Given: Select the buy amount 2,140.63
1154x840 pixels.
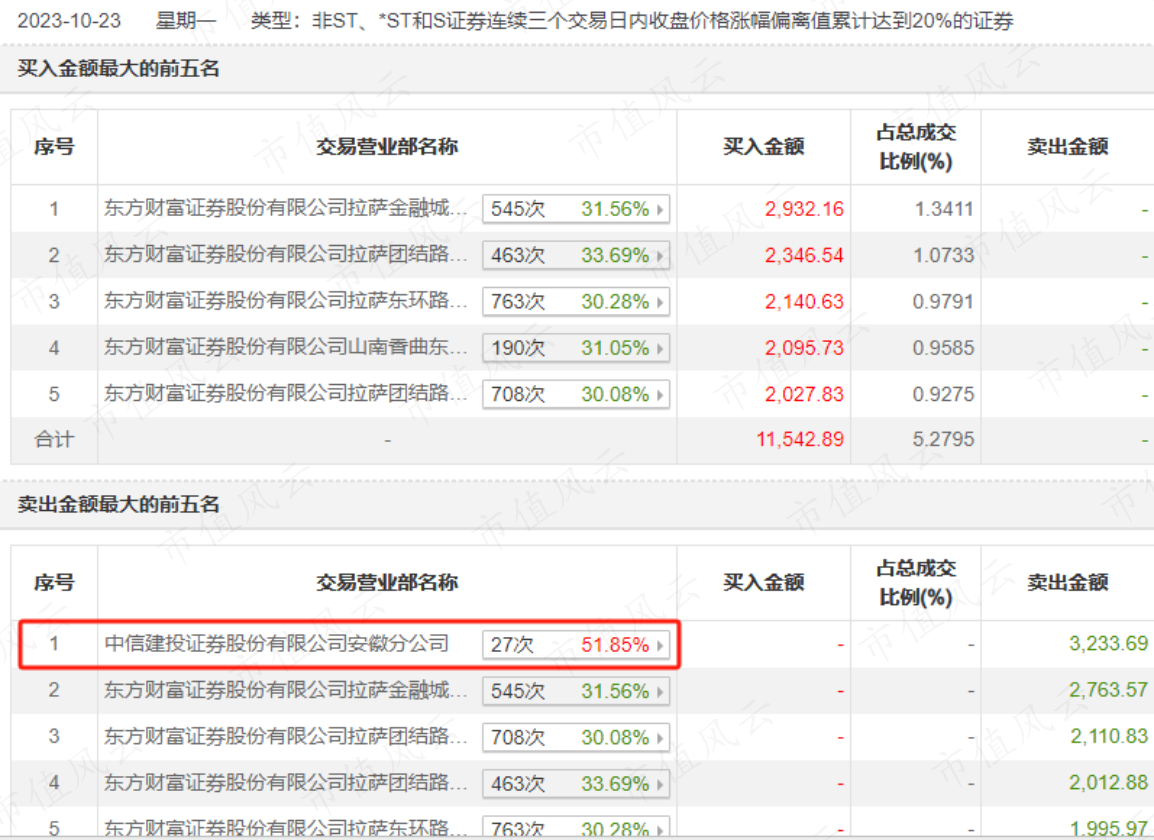Looking at the screenshot, I should (804, 302).
